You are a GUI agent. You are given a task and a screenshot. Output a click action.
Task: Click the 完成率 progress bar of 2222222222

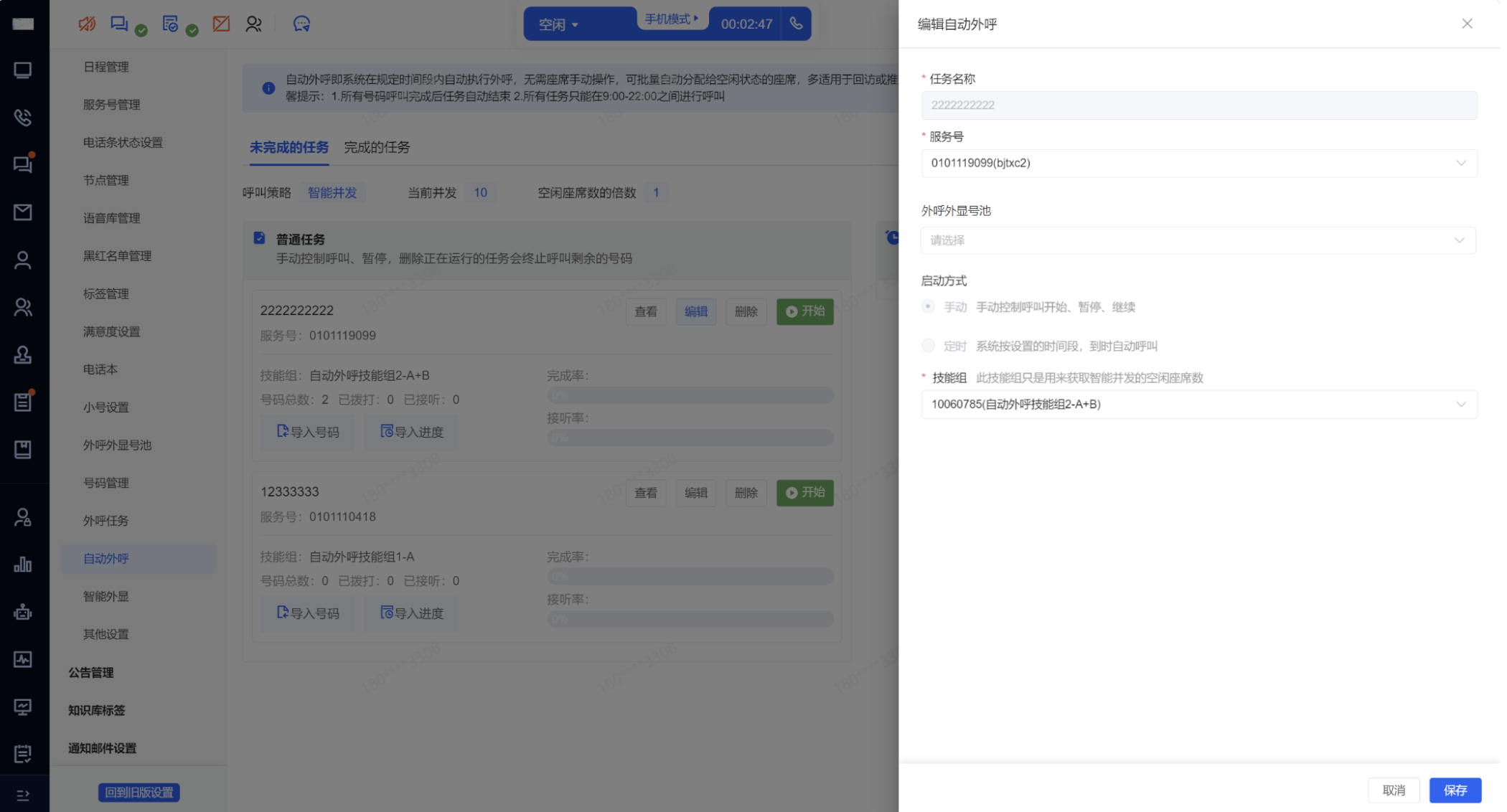690,395
